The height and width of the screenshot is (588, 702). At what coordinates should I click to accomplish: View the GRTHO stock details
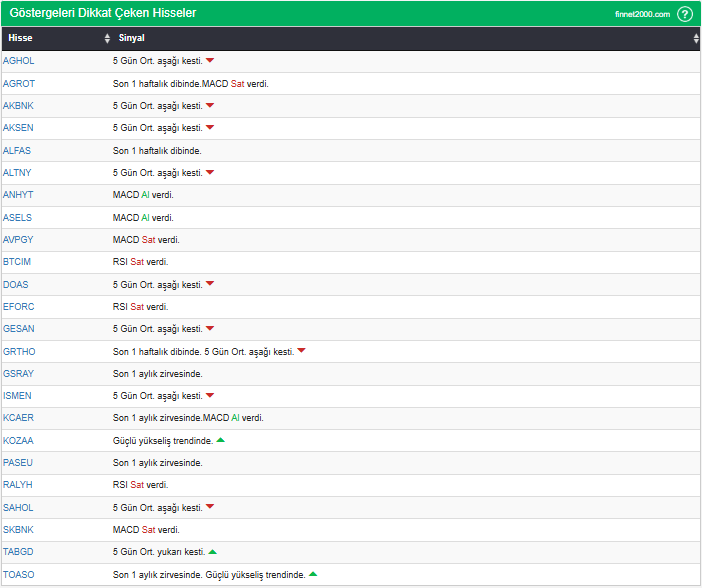click(19, 352)
